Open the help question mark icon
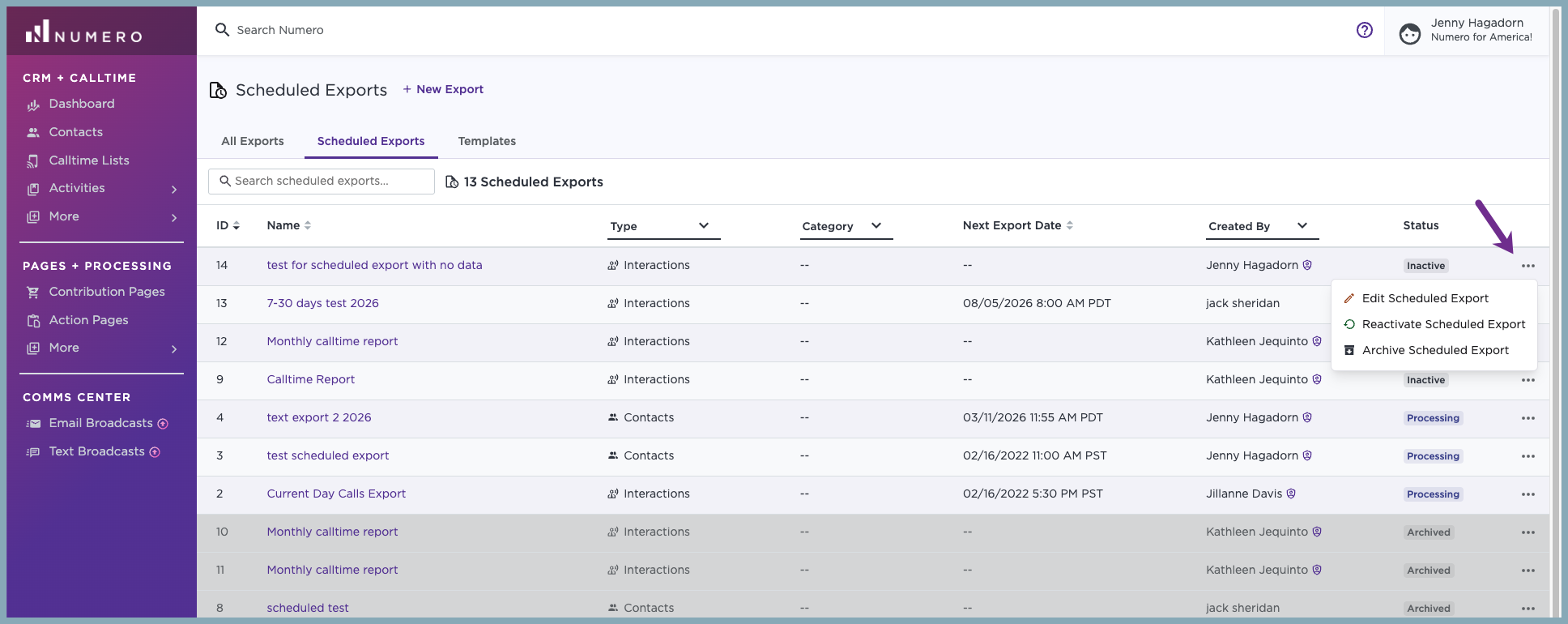The width and height of the screenshot is (1568, 624). coord(1365,30)
